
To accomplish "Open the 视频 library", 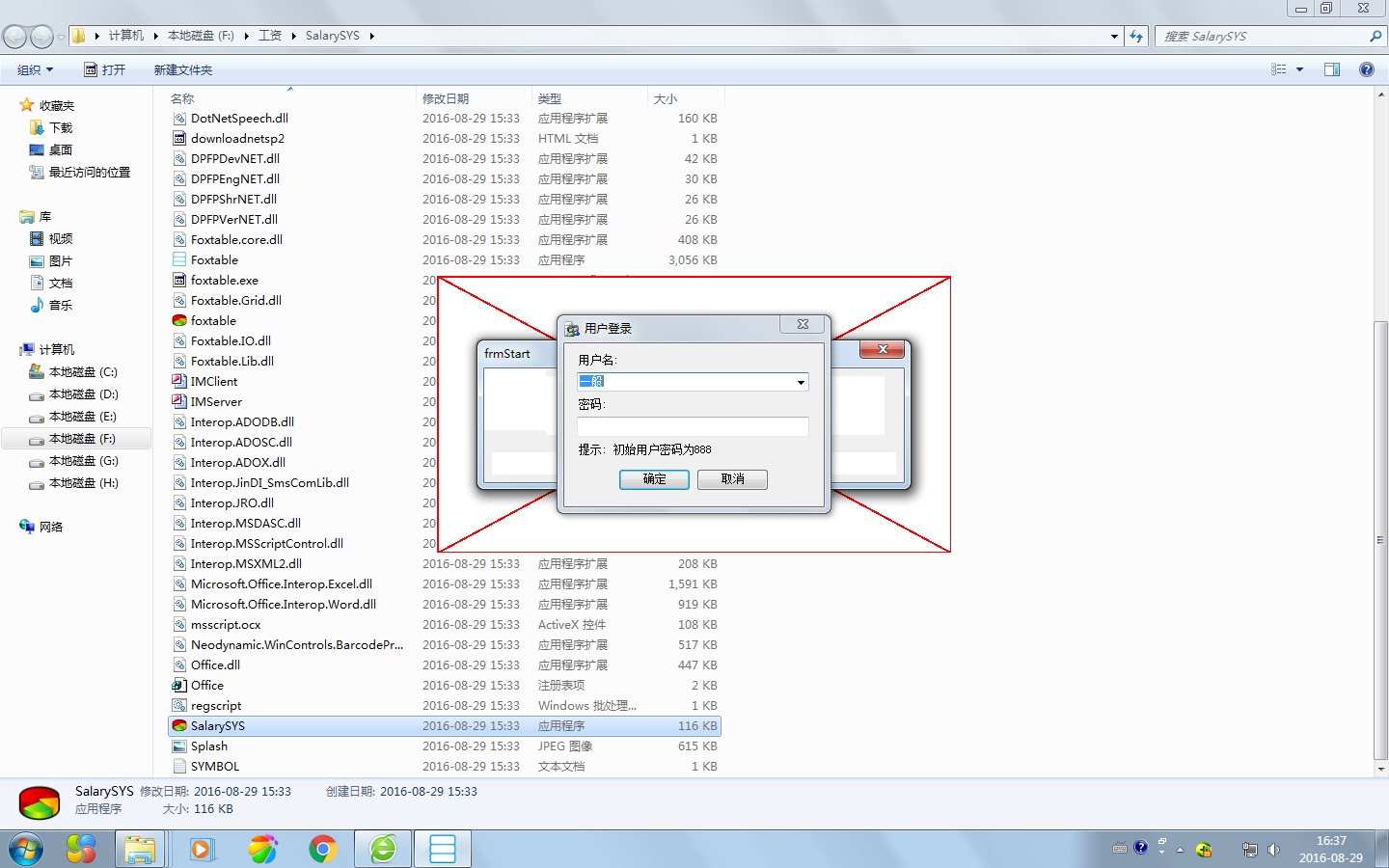I will [x=61, y=238].
